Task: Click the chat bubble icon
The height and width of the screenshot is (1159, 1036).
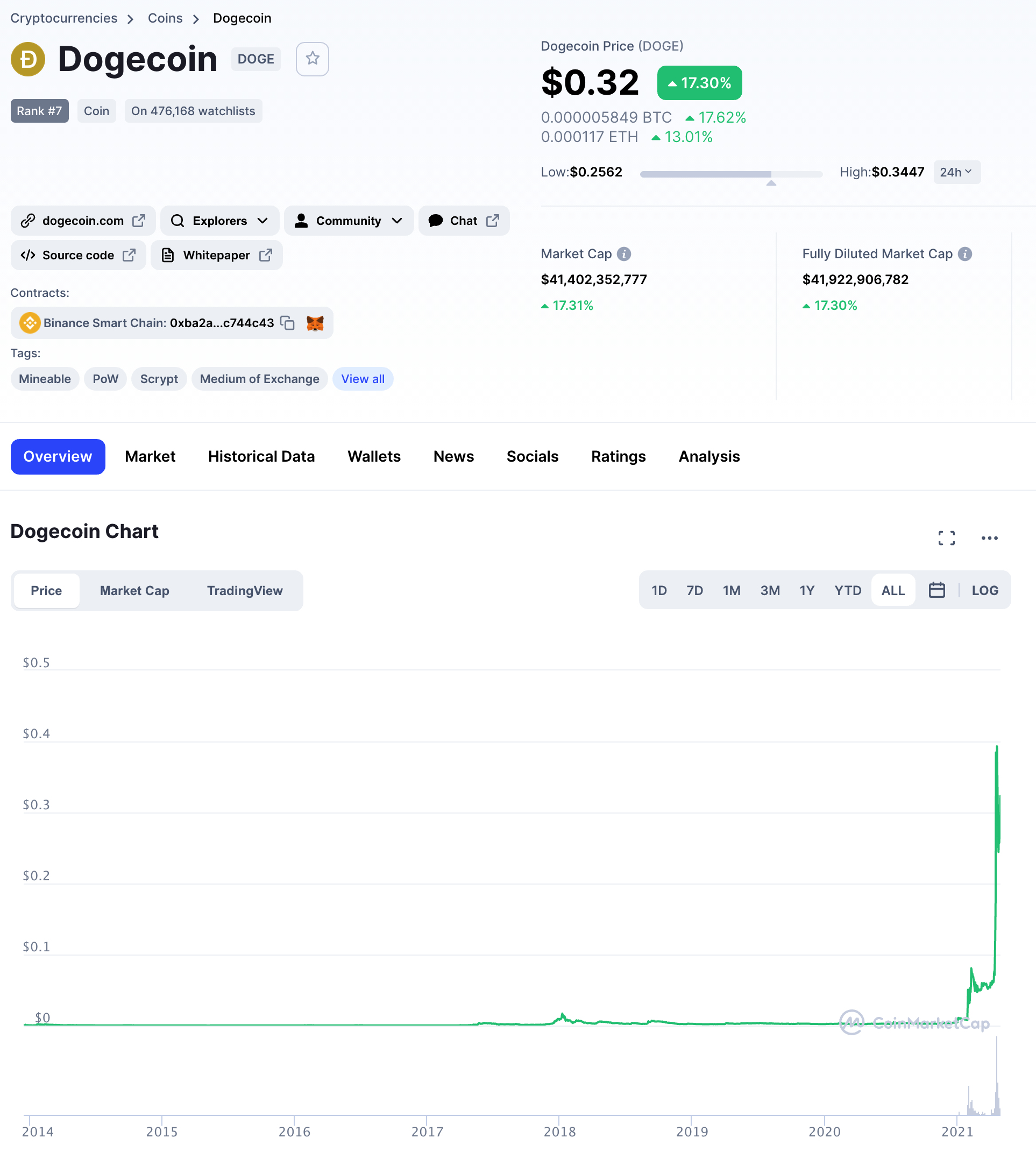Action: [436, 220]
